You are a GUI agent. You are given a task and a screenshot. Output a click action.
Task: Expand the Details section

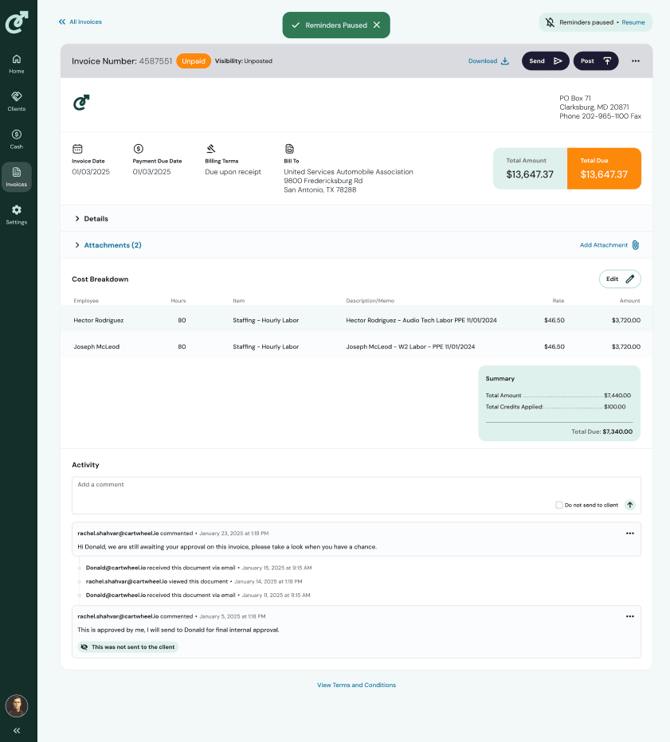point(78,219)
